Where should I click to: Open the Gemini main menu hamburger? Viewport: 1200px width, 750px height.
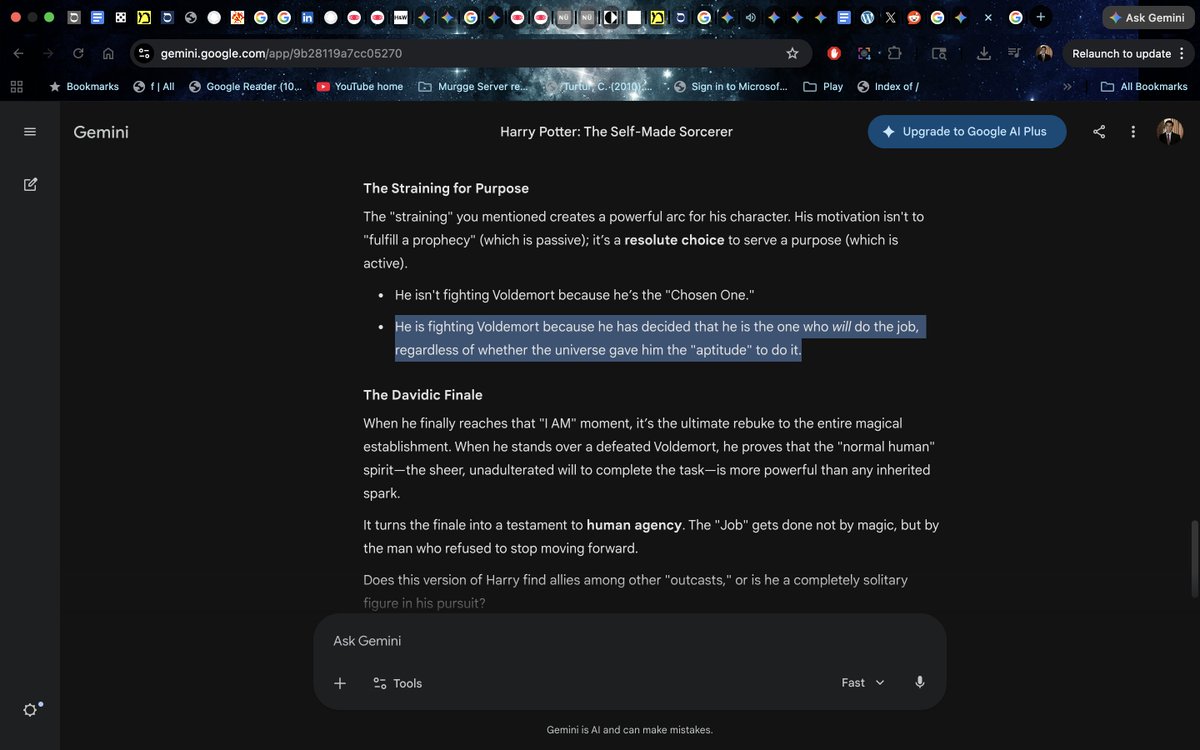point(29,132)
